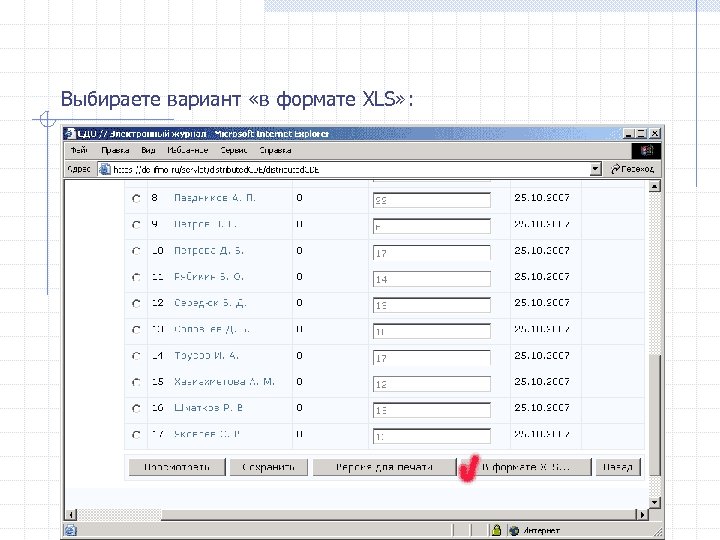Select the radio button for row 11
Screen dimensions: 720x540
(x=136, y=277)
